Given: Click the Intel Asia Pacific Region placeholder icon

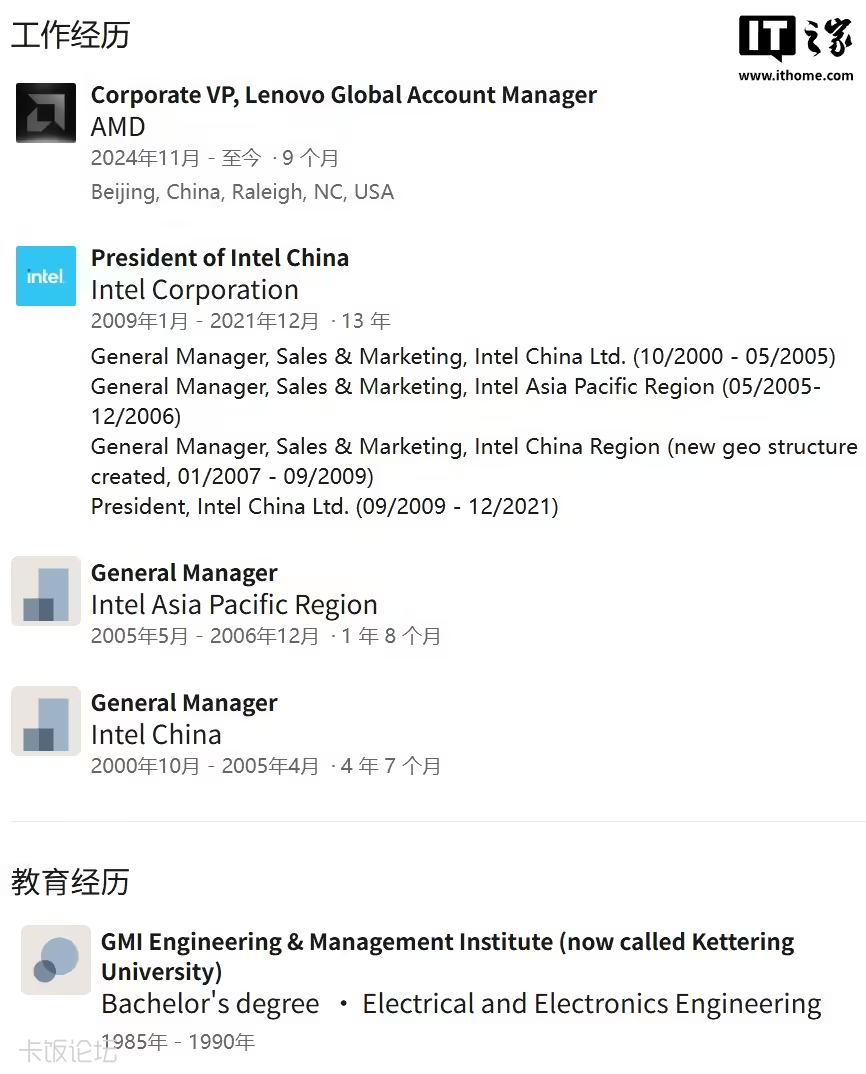Looking at the screenshot, I should 46,591.
